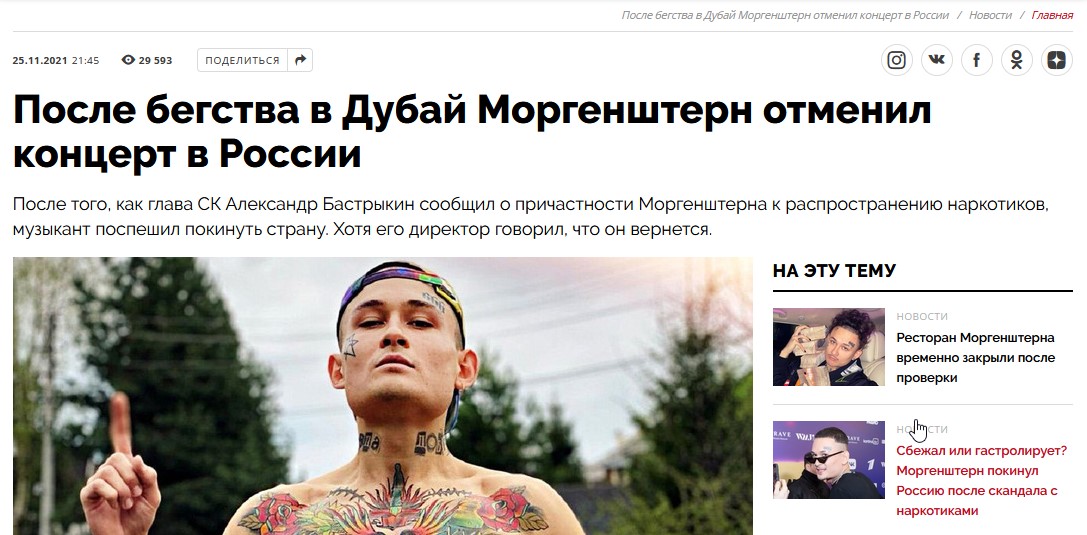Viewport: 1087px width, 535px height.
Task: Click НОВОСТИ label above restaurant article
Action: pyautogui.click(x=922, y=317)
